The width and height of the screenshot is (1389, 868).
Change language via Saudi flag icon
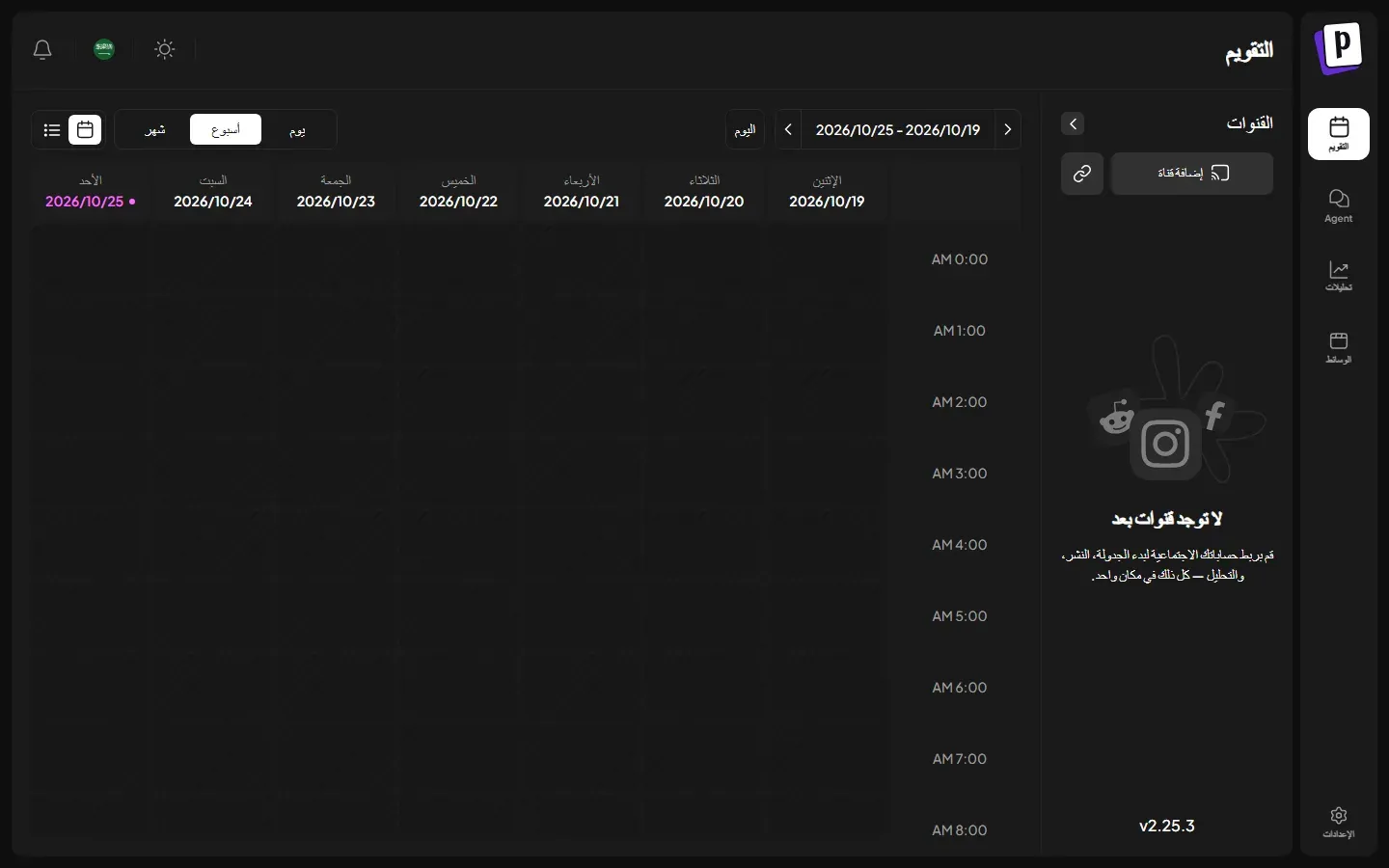tap(104, 49)
